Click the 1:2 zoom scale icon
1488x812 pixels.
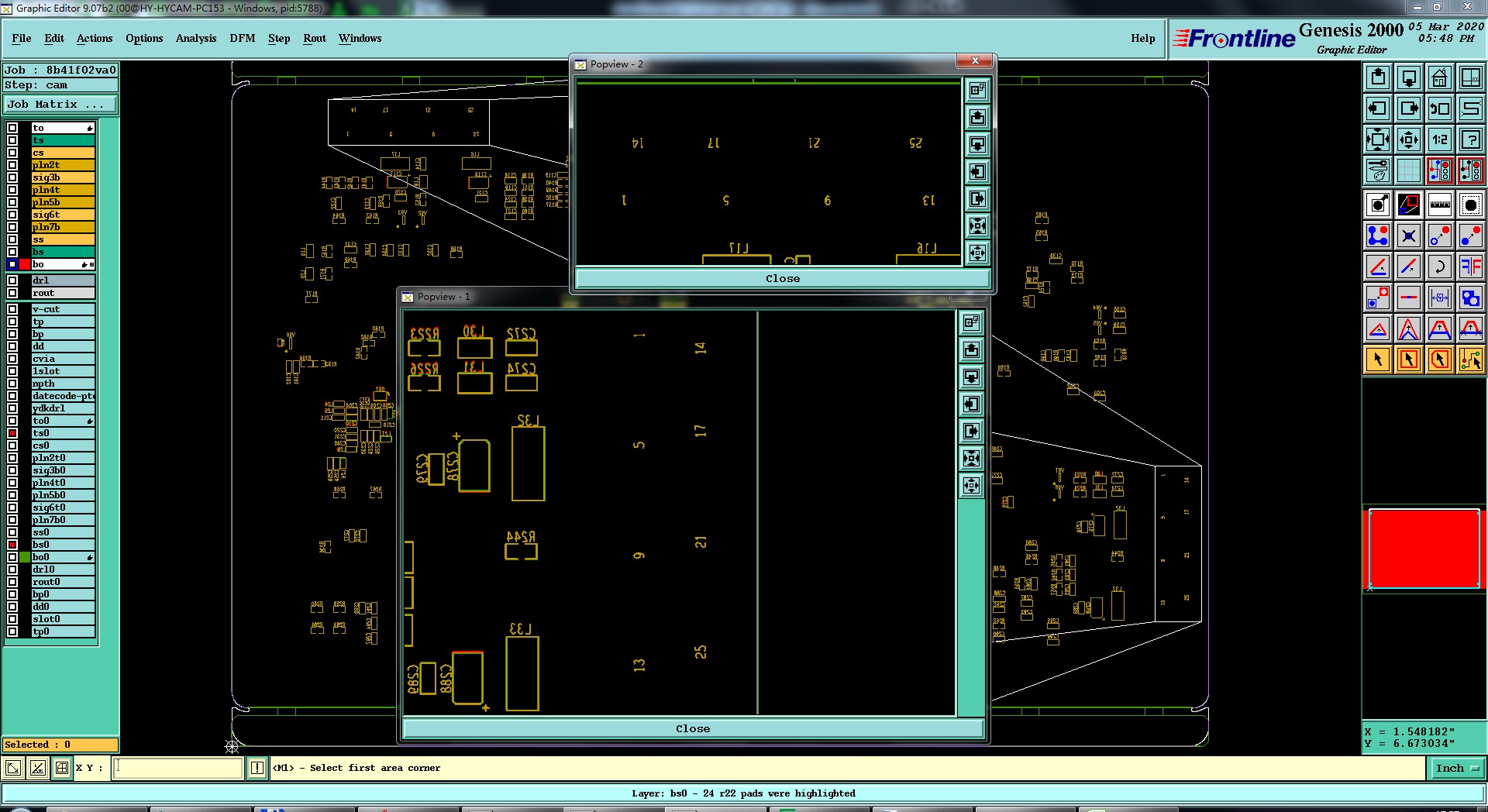1440,139
